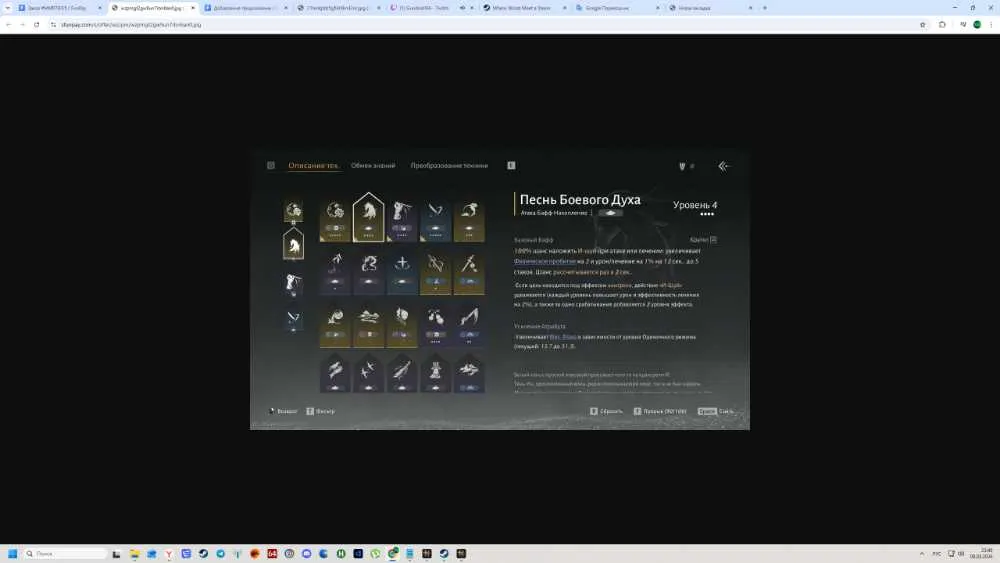Click the equipped staff figure slot in left column
1000x563 pixels.
coord(293,283)
